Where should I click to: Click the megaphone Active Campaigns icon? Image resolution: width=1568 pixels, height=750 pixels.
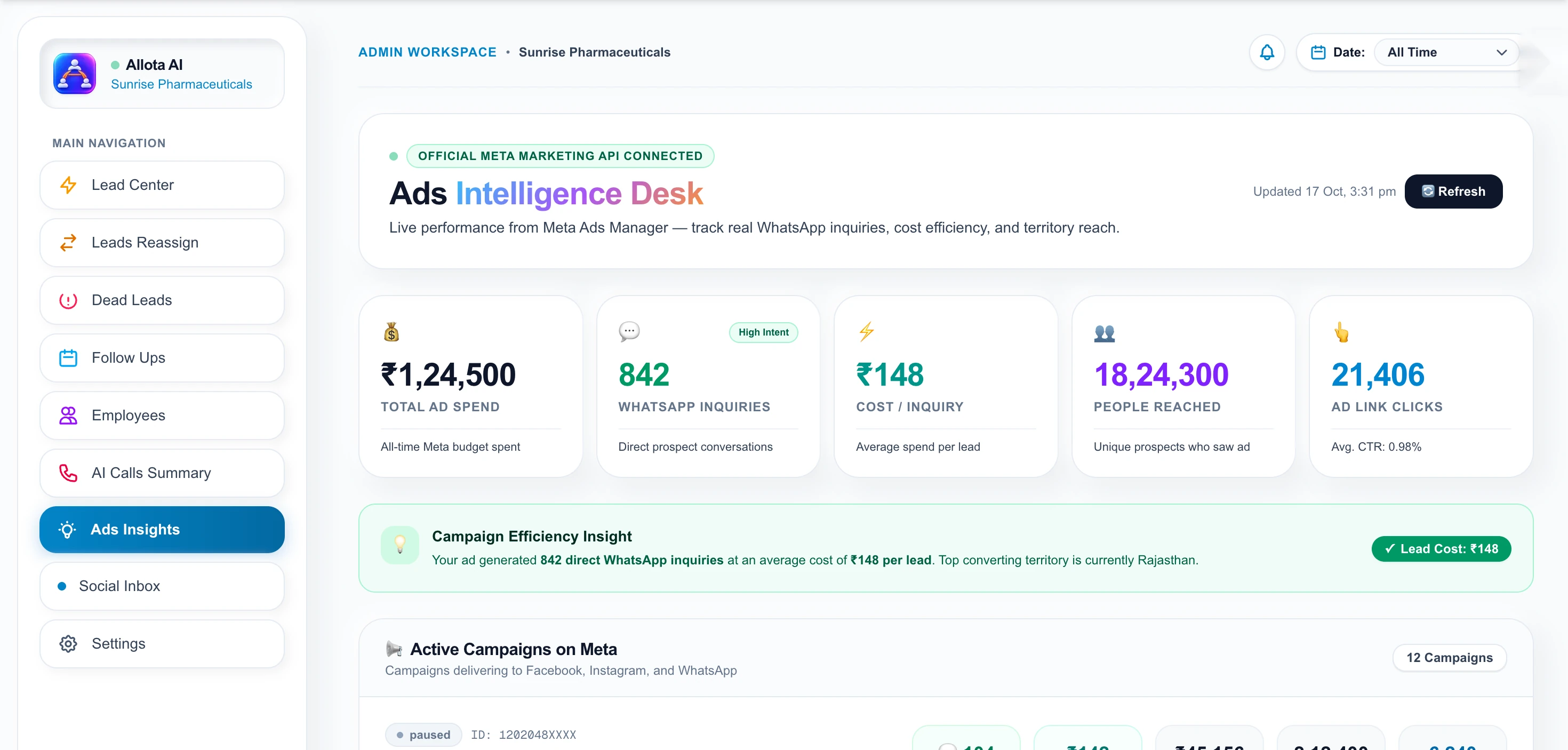(394, 649)
